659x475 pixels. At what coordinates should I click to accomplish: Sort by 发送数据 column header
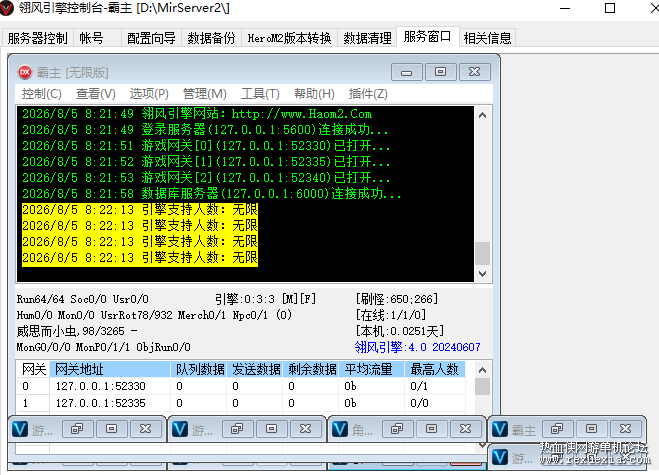(x=255, y=369)
